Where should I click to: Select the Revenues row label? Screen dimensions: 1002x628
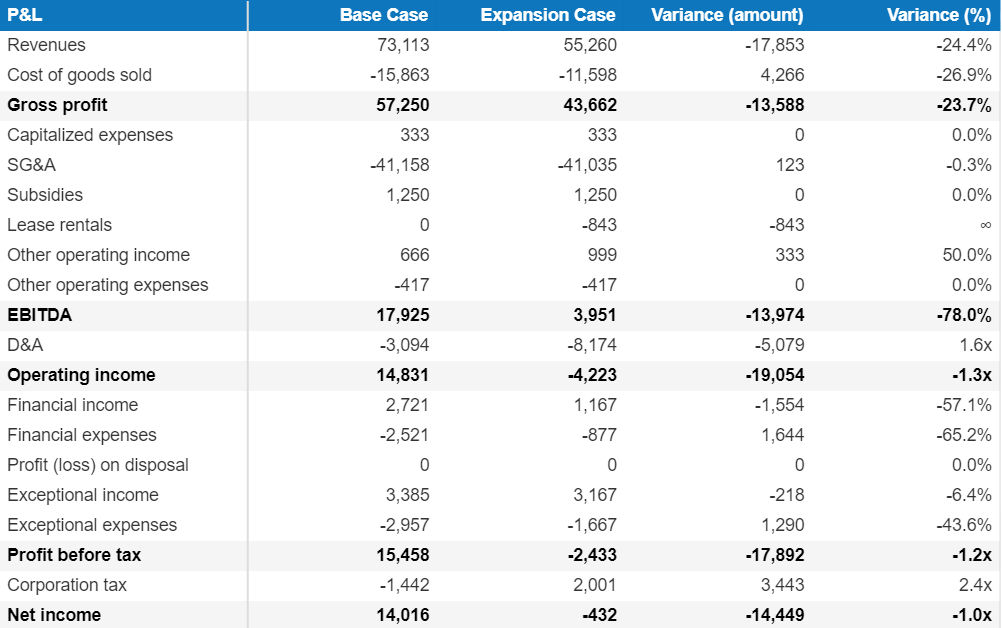pyautogui.click(x=46, y=45)
